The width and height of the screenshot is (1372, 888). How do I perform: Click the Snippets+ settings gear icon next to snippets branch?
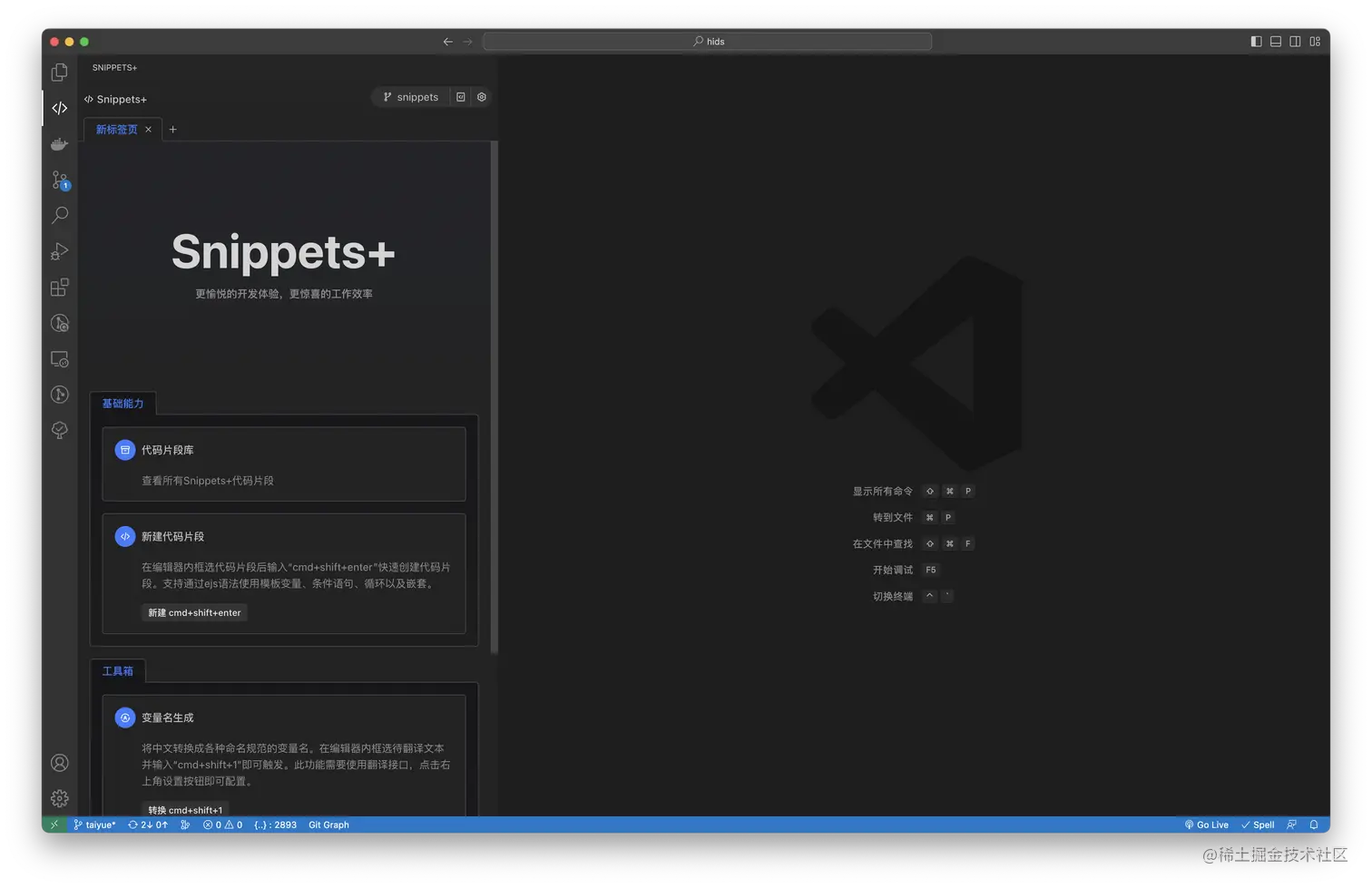[482, 97]
